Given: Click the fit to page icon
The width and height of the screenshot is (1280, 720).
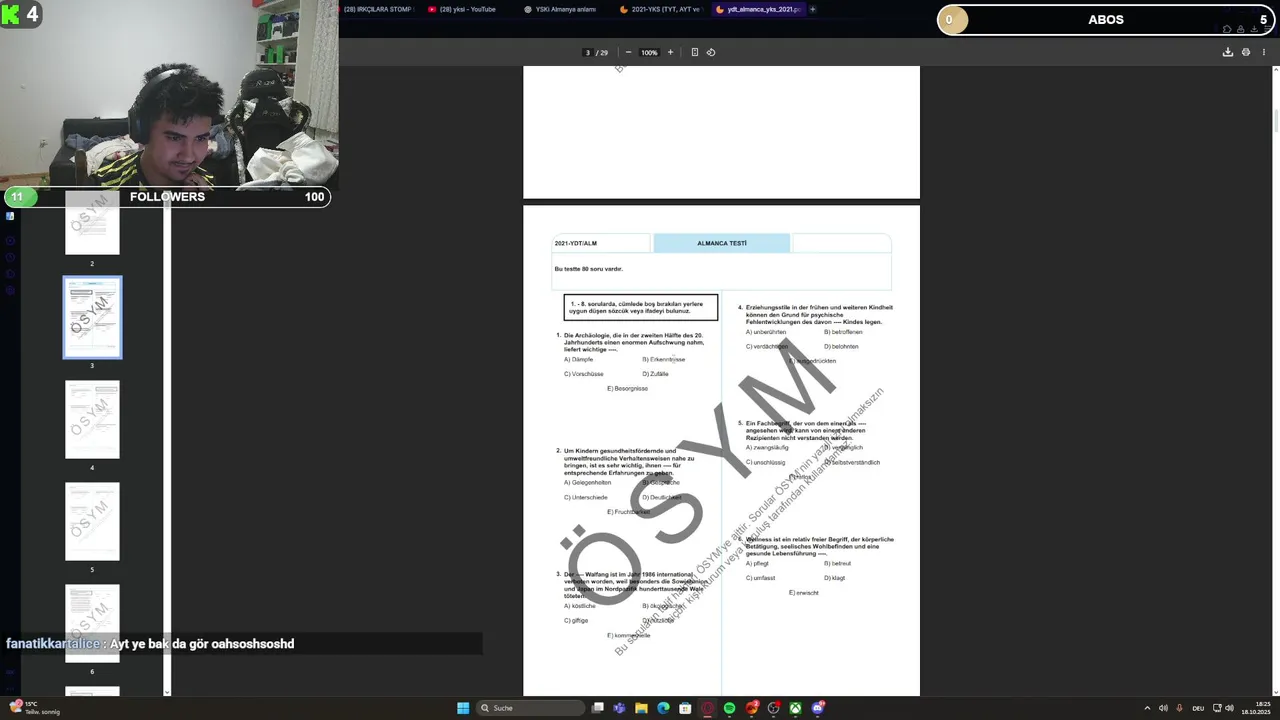Looking at the screenshot, I should pos(695,52).
